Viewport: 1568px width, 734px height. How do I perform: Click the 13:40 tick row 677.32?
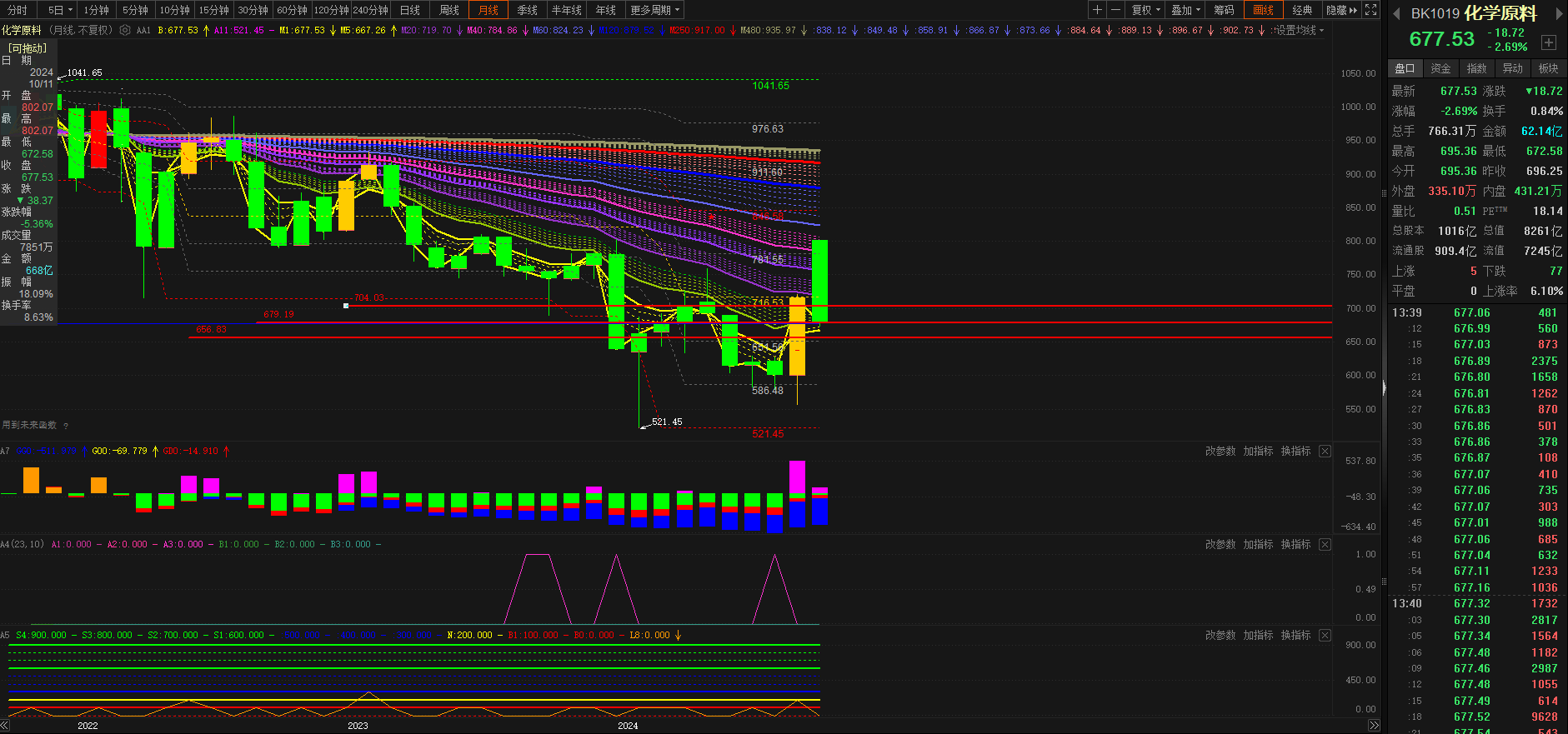[1475, 603]
